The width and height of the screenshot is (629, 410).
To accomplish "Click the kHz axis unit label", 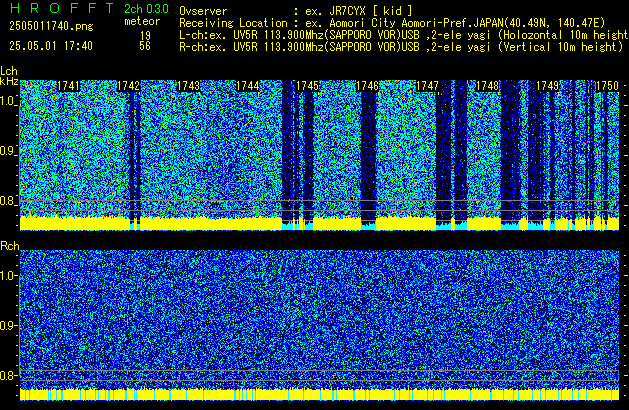I will [9, 81].
